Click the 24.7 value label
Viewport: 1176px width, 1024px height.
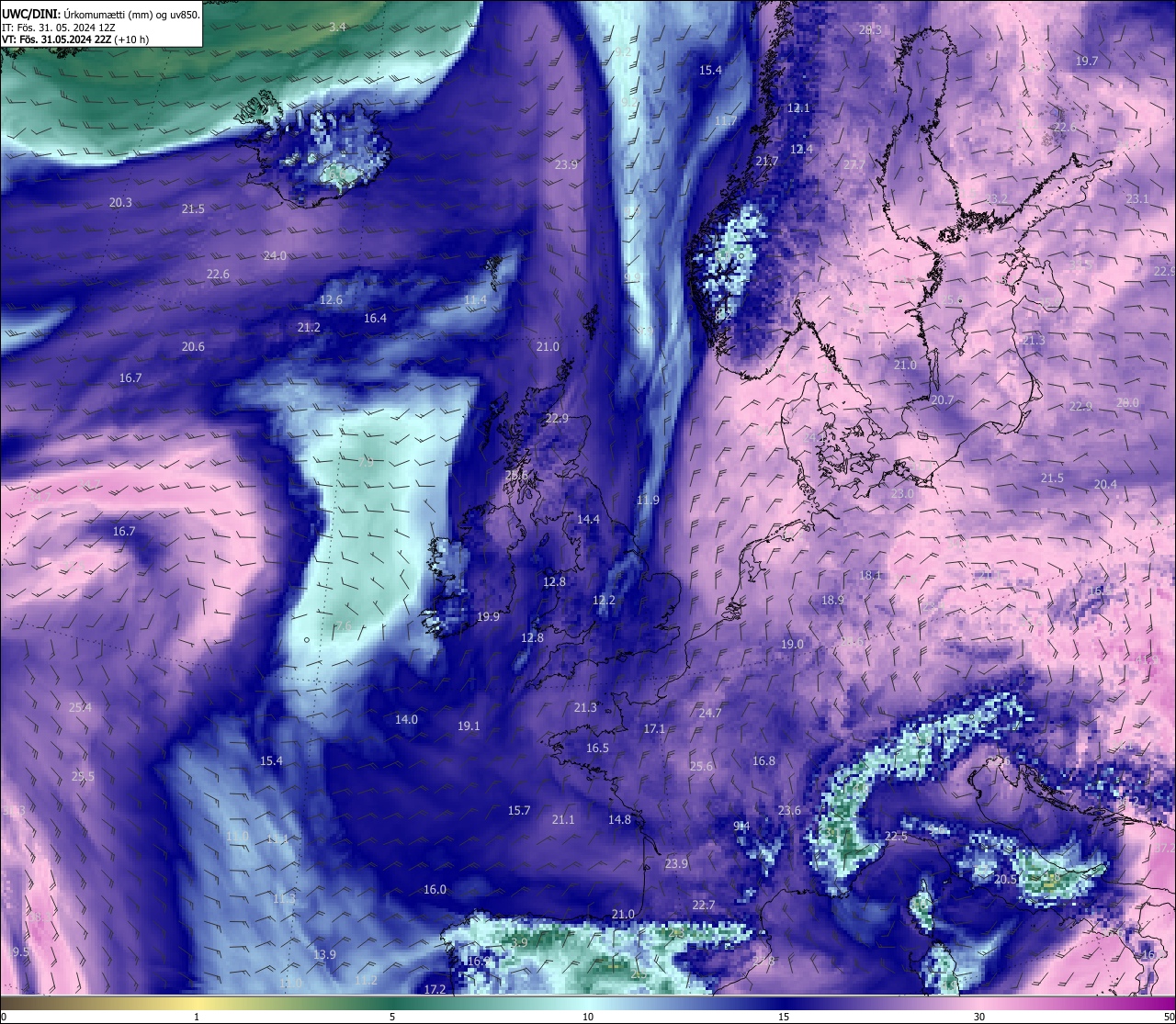pyautogui.click(x=710, y=714)
